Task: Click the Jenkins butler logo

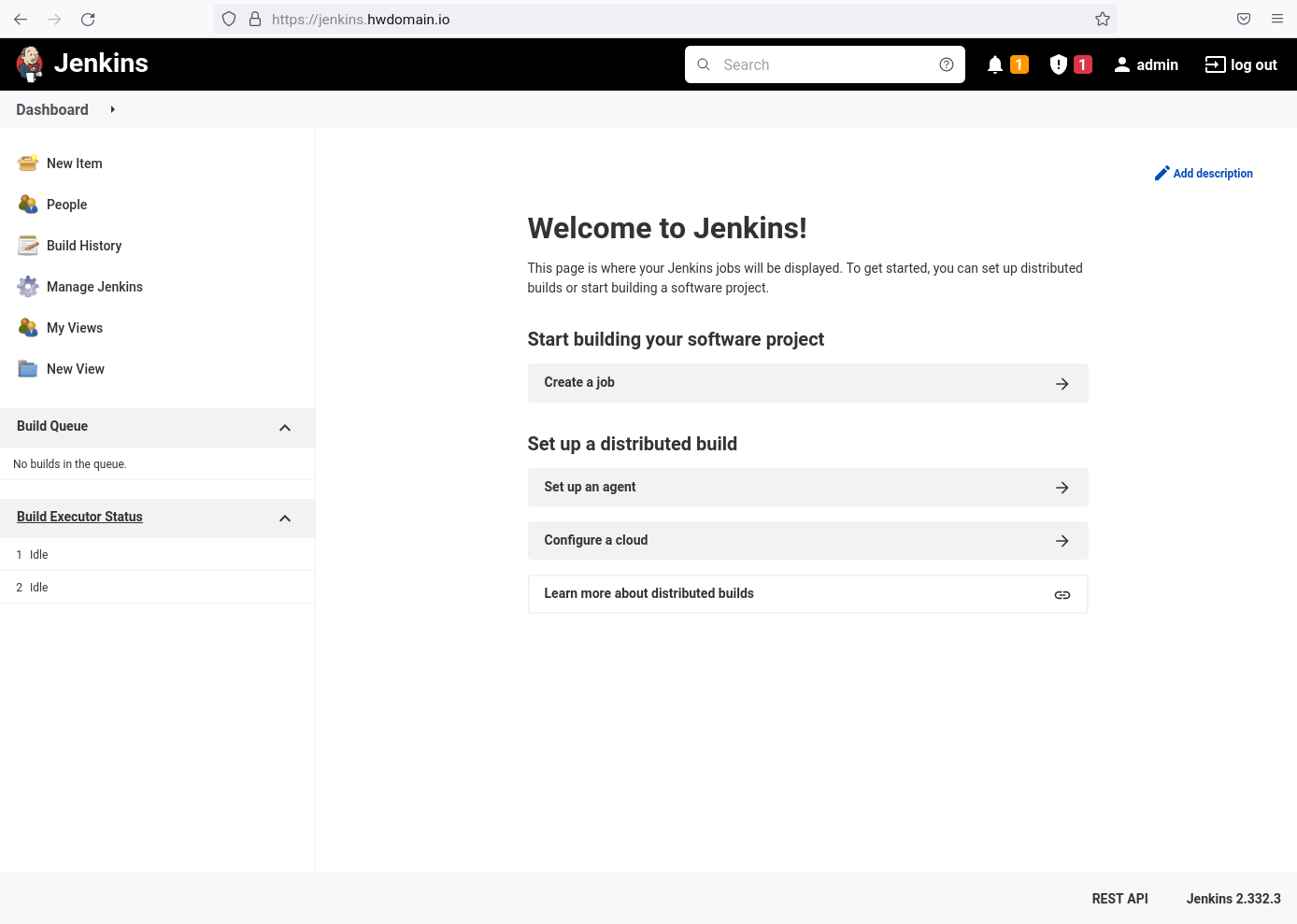Action: [30, 64]
